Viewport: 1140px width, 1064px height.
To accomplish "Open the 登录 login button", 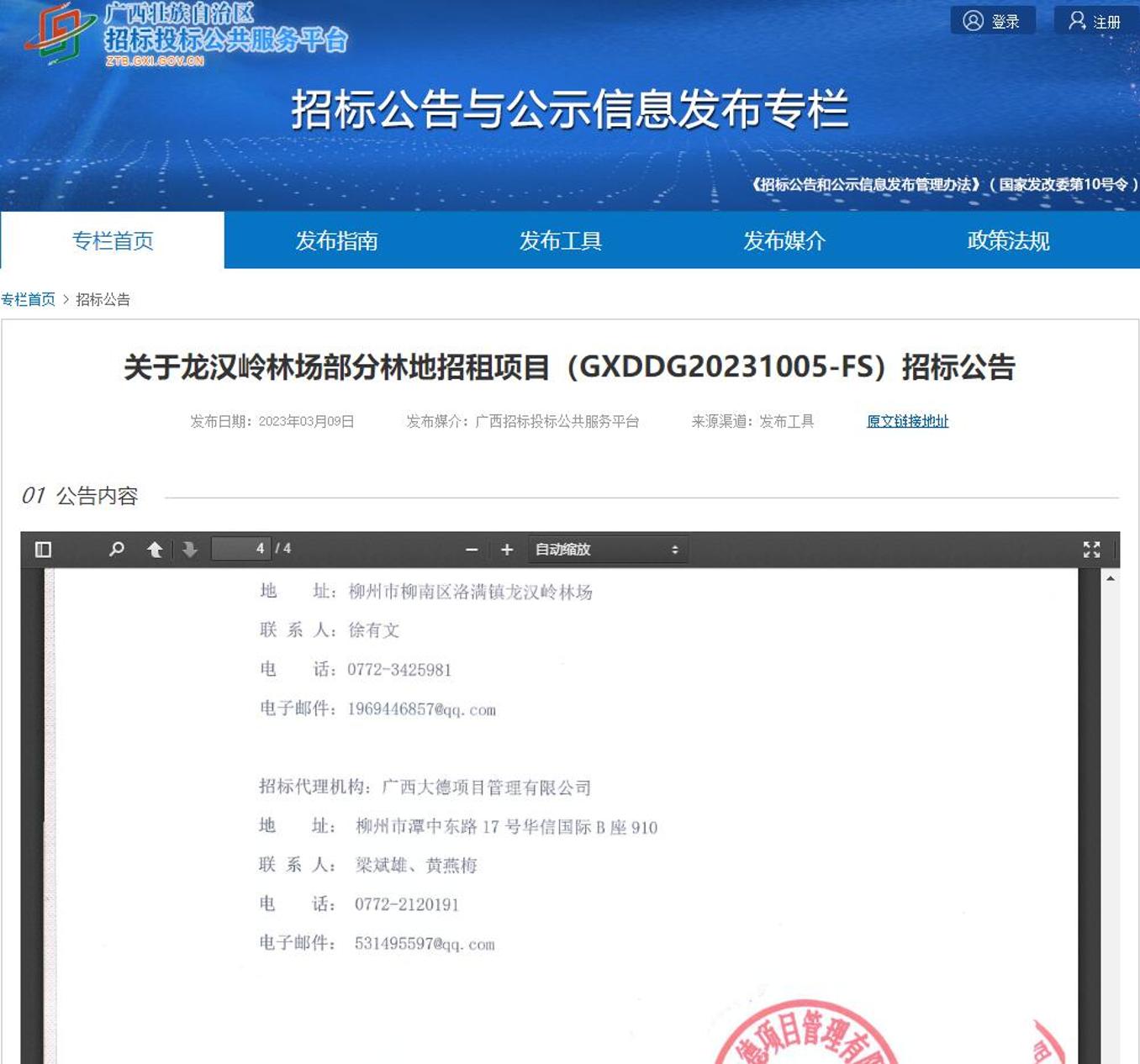I will pos(992,21).
